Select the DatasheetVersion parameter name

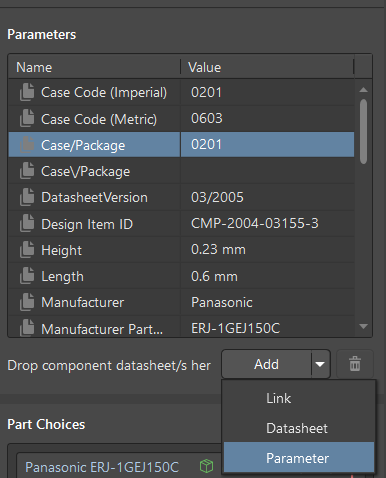click(x=94, y=197)
